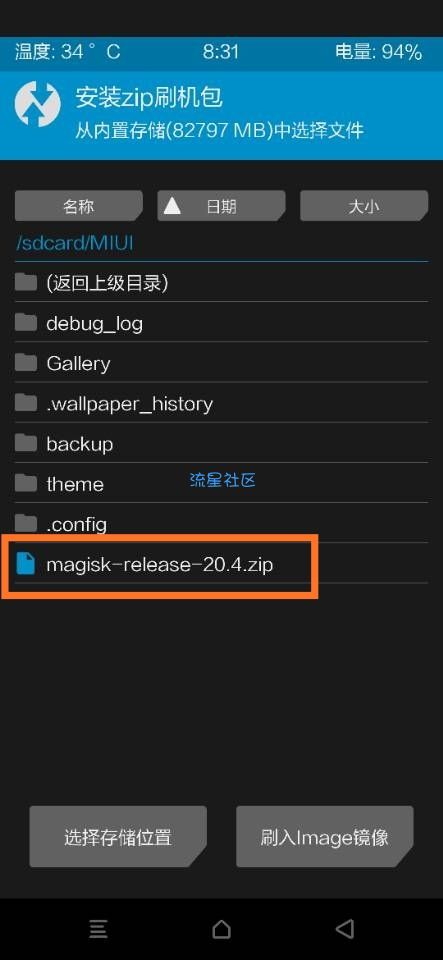Click the ascending triangle on 日期 button

click(172, 206)
